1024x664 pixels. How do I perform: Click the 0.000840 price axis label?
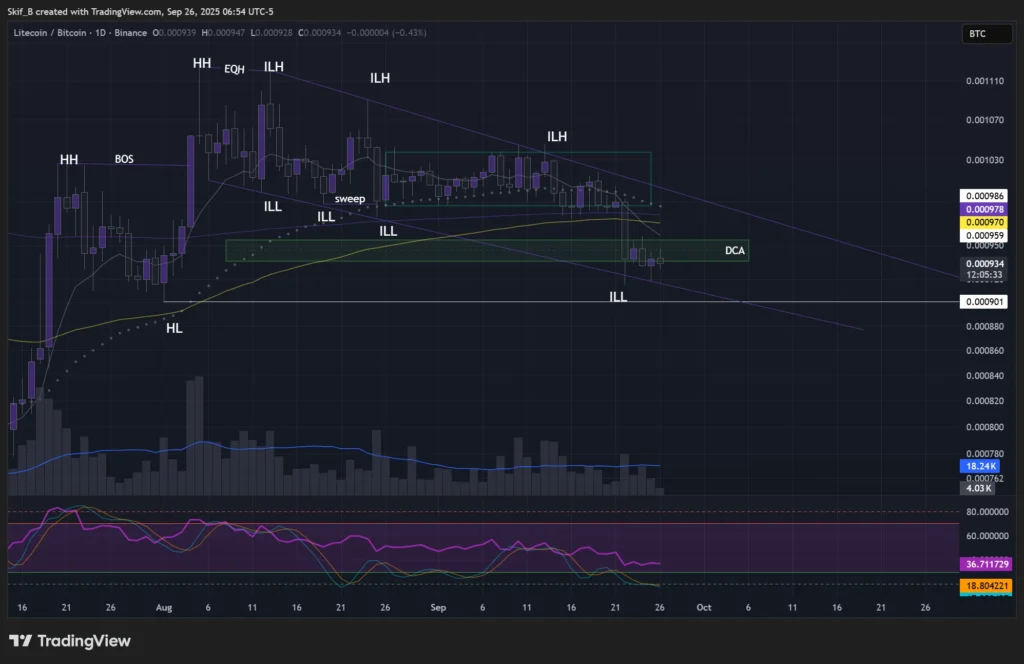click(985, 375)
